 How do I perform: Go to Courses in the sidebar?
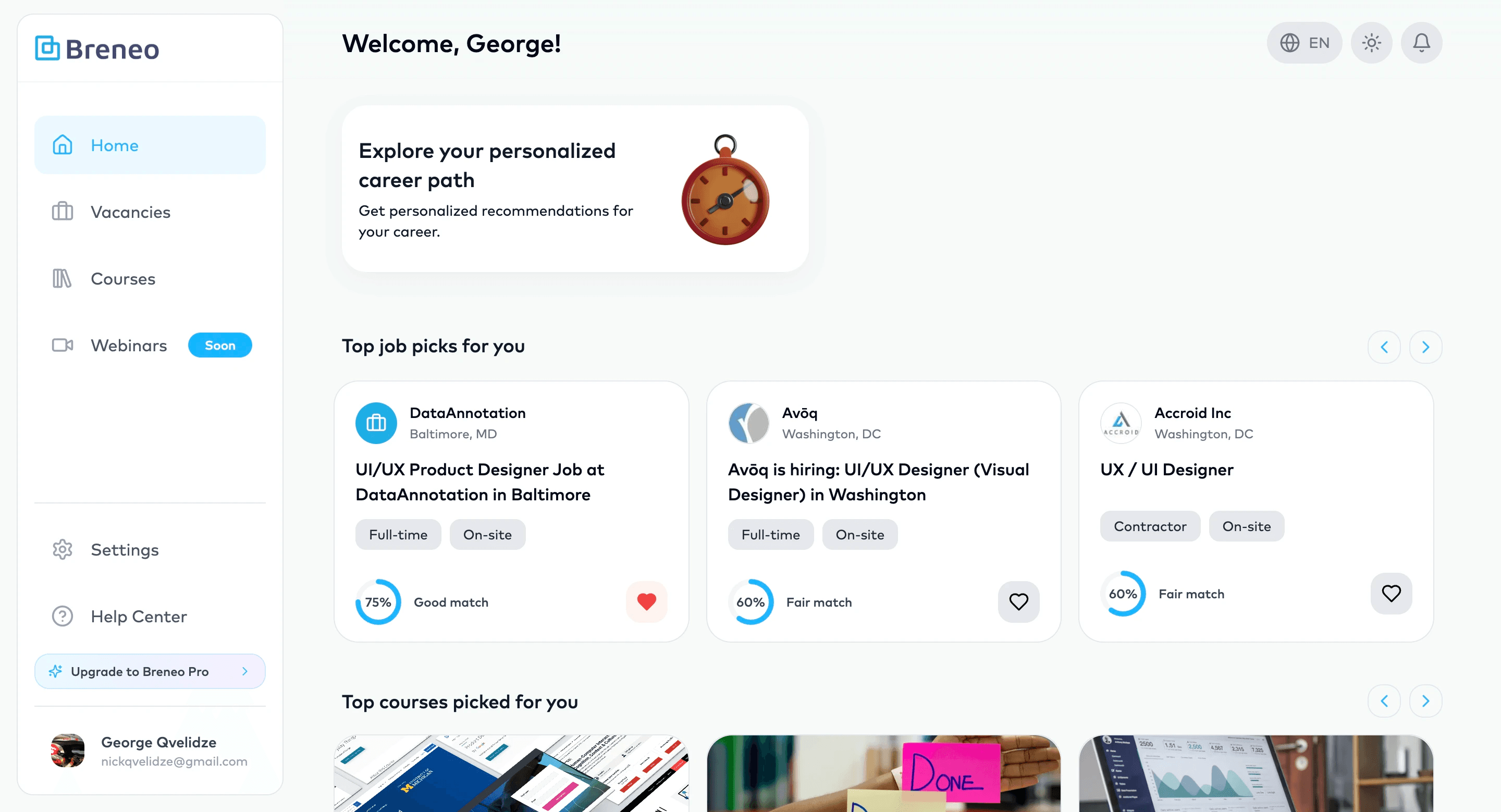150,278
